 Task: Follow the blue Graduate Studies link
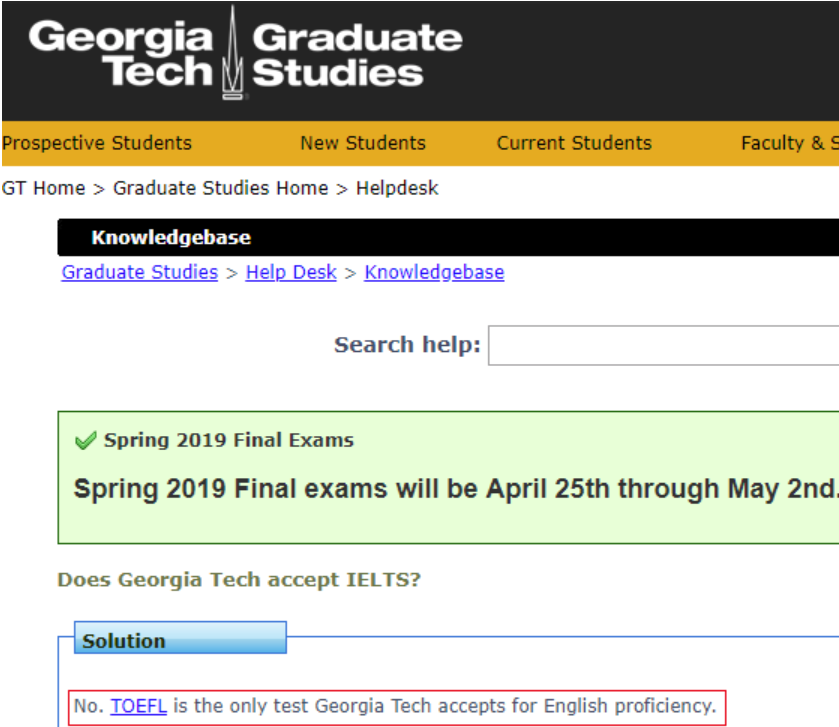pyautogui.click(x=140, y=272)
